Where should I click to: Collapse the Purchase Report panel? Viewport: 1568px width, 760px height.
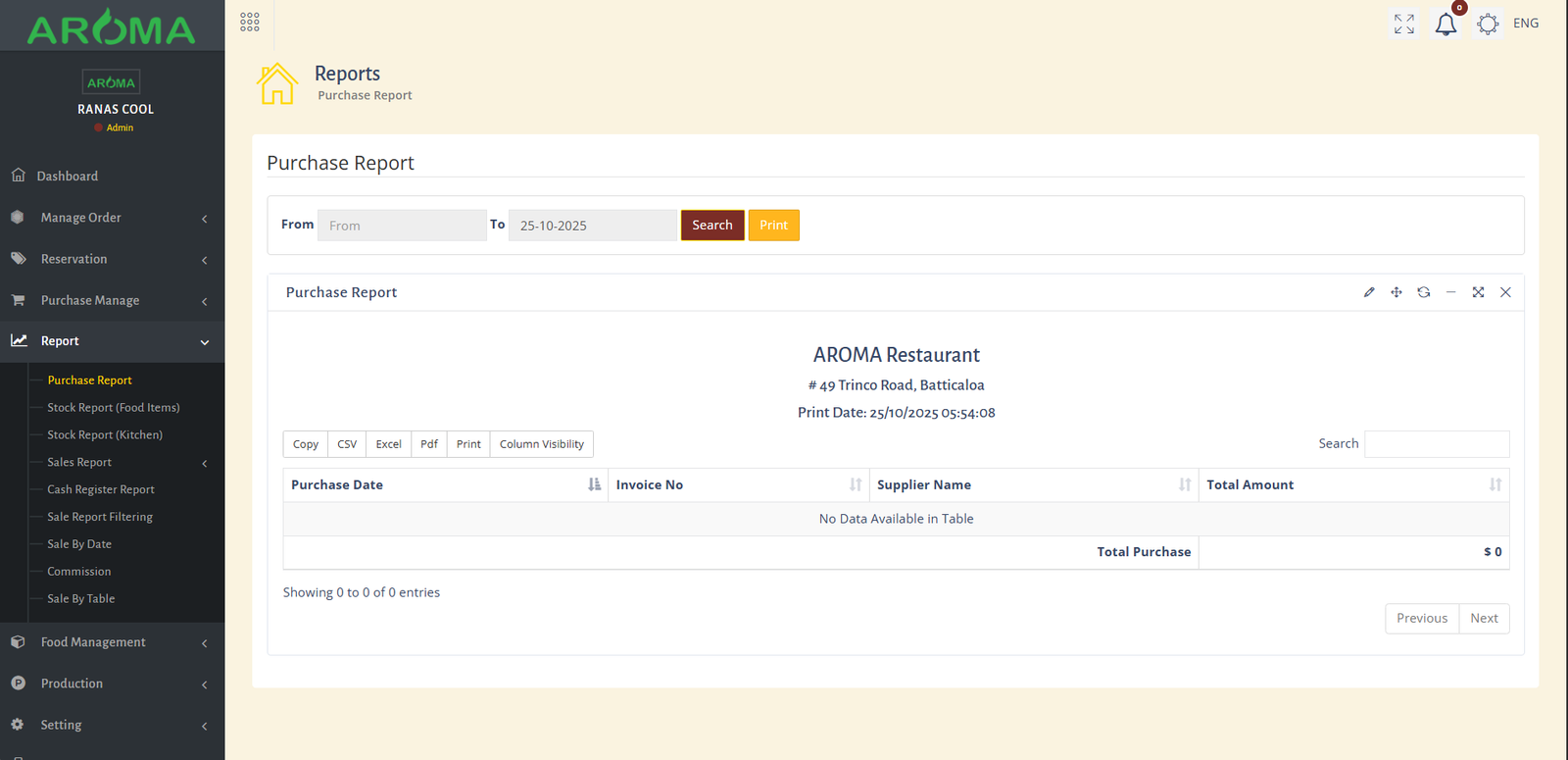1451,292
